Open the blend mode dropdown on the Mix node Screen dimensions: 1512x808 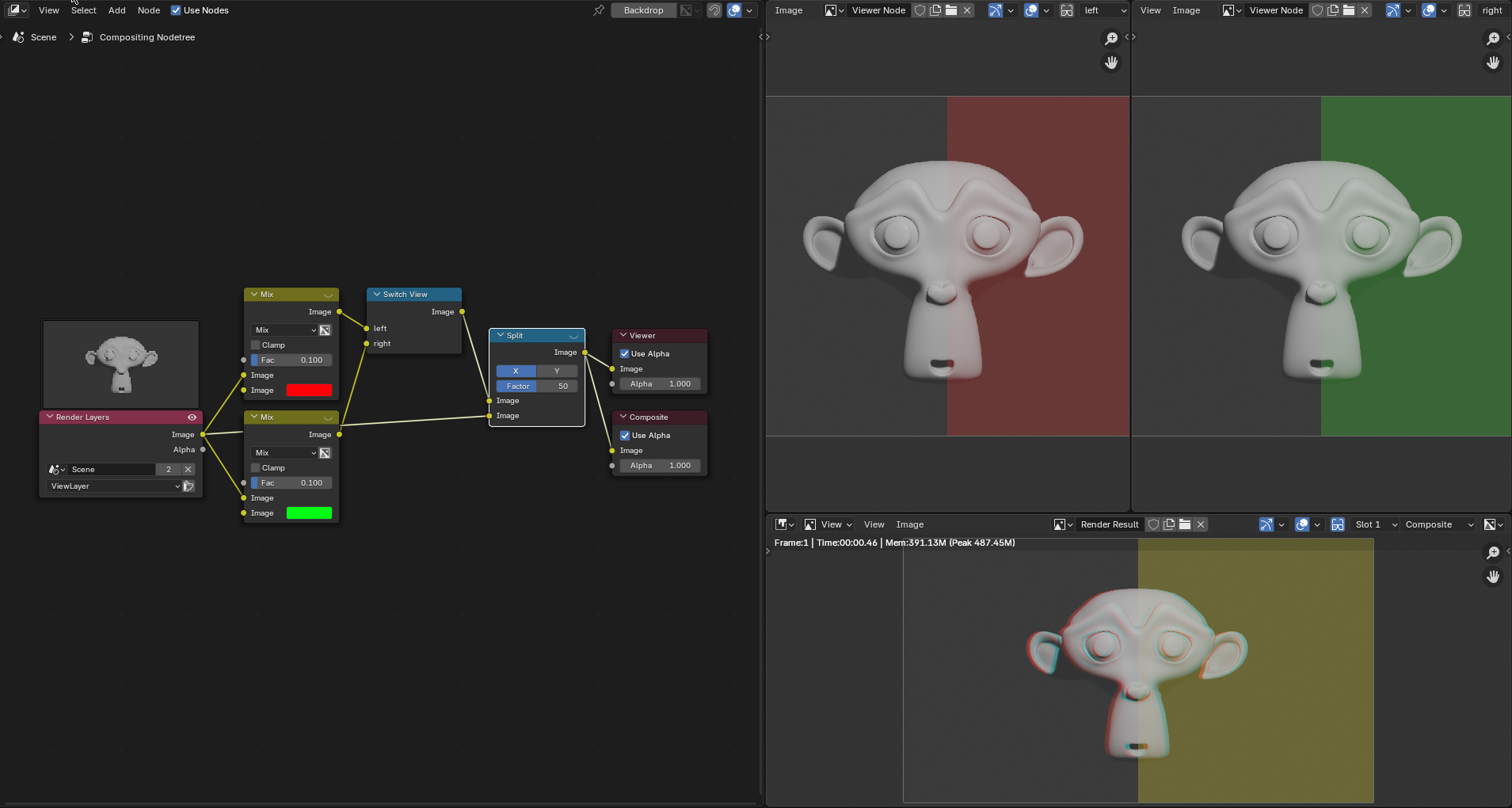283,330
